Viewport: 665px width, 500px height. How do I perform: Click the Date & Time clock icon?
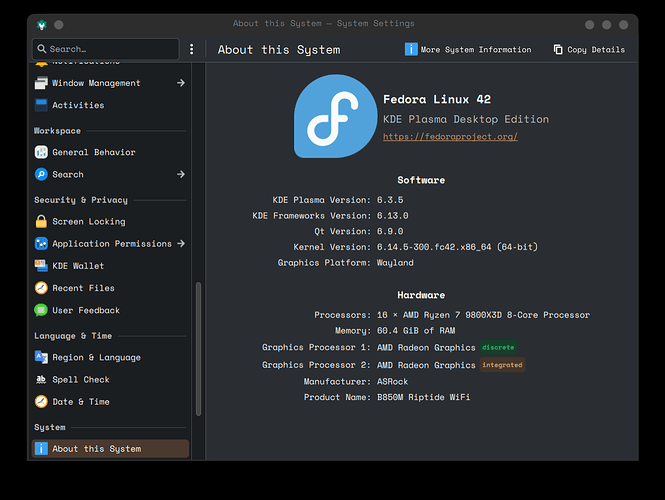[41, 401]
